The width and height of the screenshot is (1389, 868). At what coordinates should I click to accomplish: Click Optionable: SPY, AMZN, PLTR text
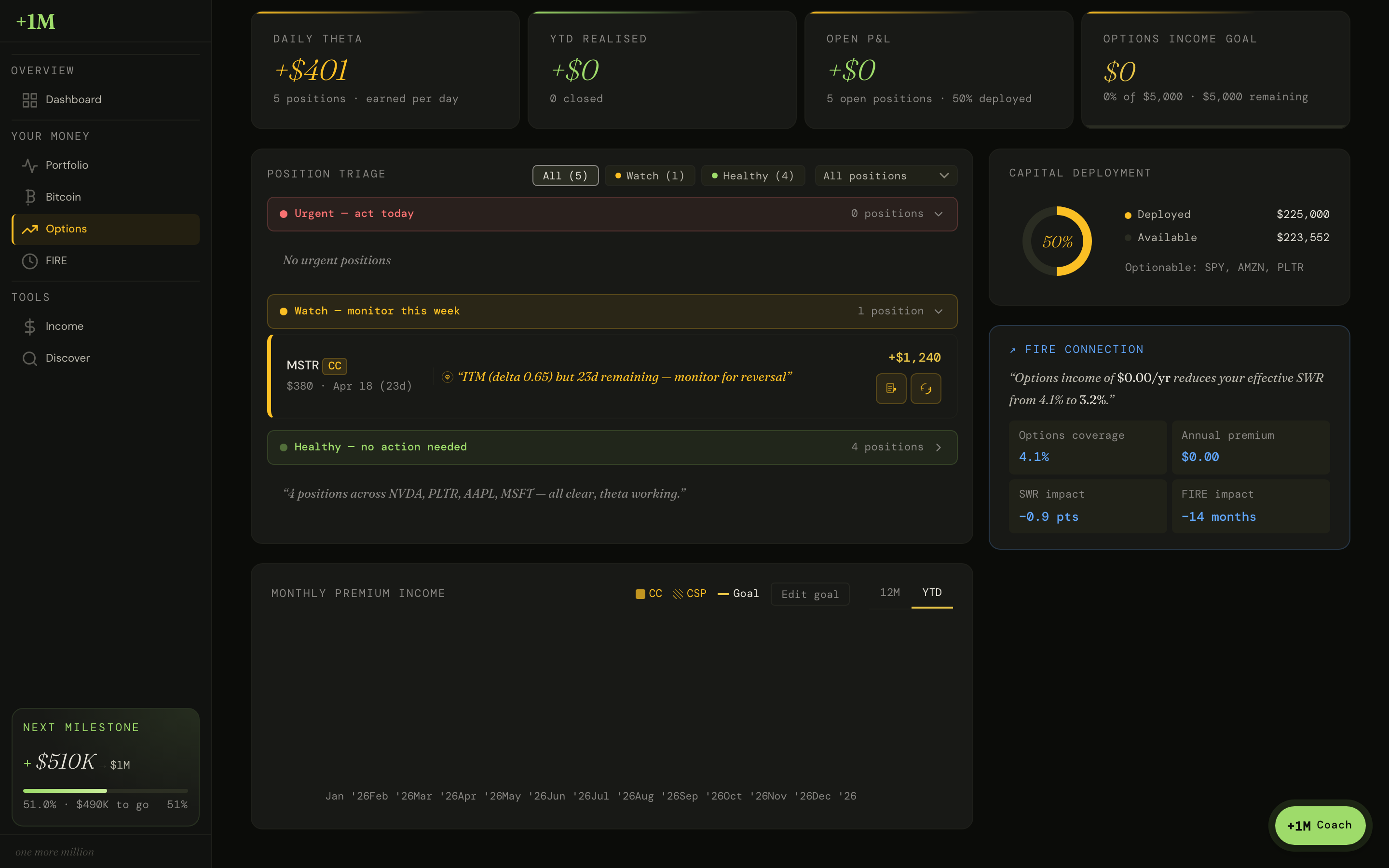tap(1214, 268)
